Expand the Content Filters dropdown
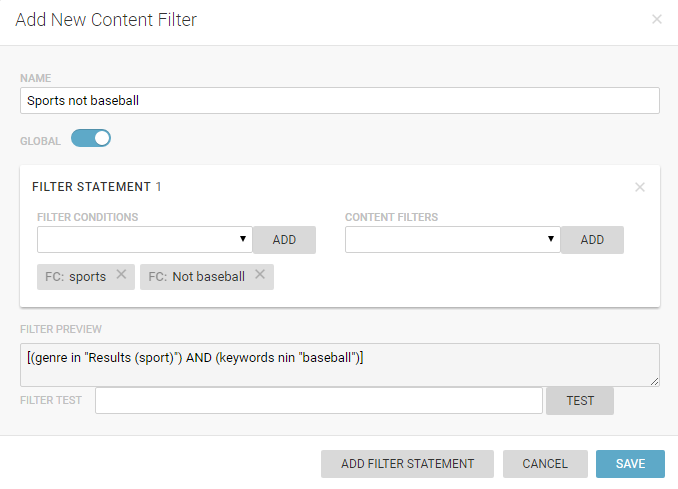 [x=452, y=240]
